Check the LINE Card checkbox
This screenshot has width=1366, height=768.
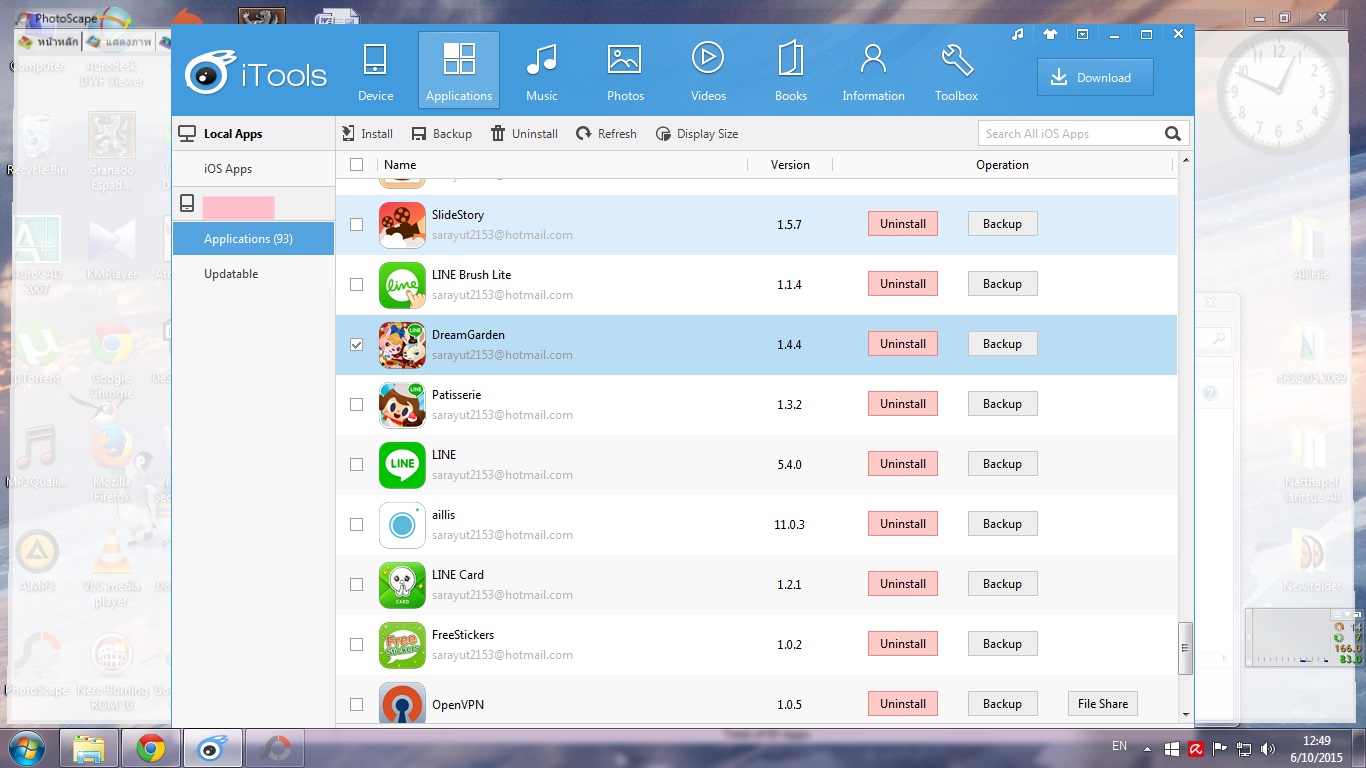pyautogui.click(x=356, y=585)
